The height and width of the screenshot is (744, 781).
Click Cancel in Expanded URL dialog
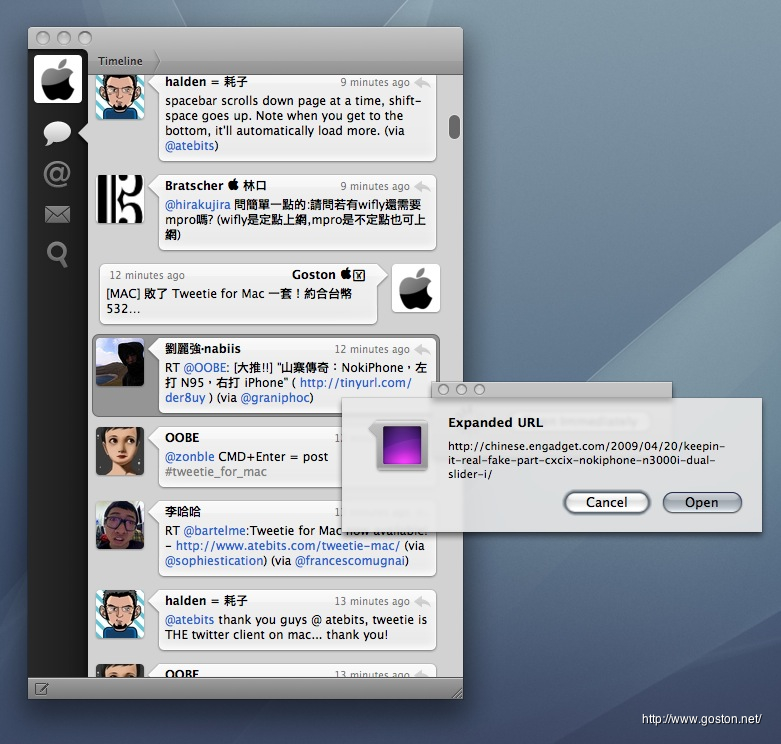point(606,502)
